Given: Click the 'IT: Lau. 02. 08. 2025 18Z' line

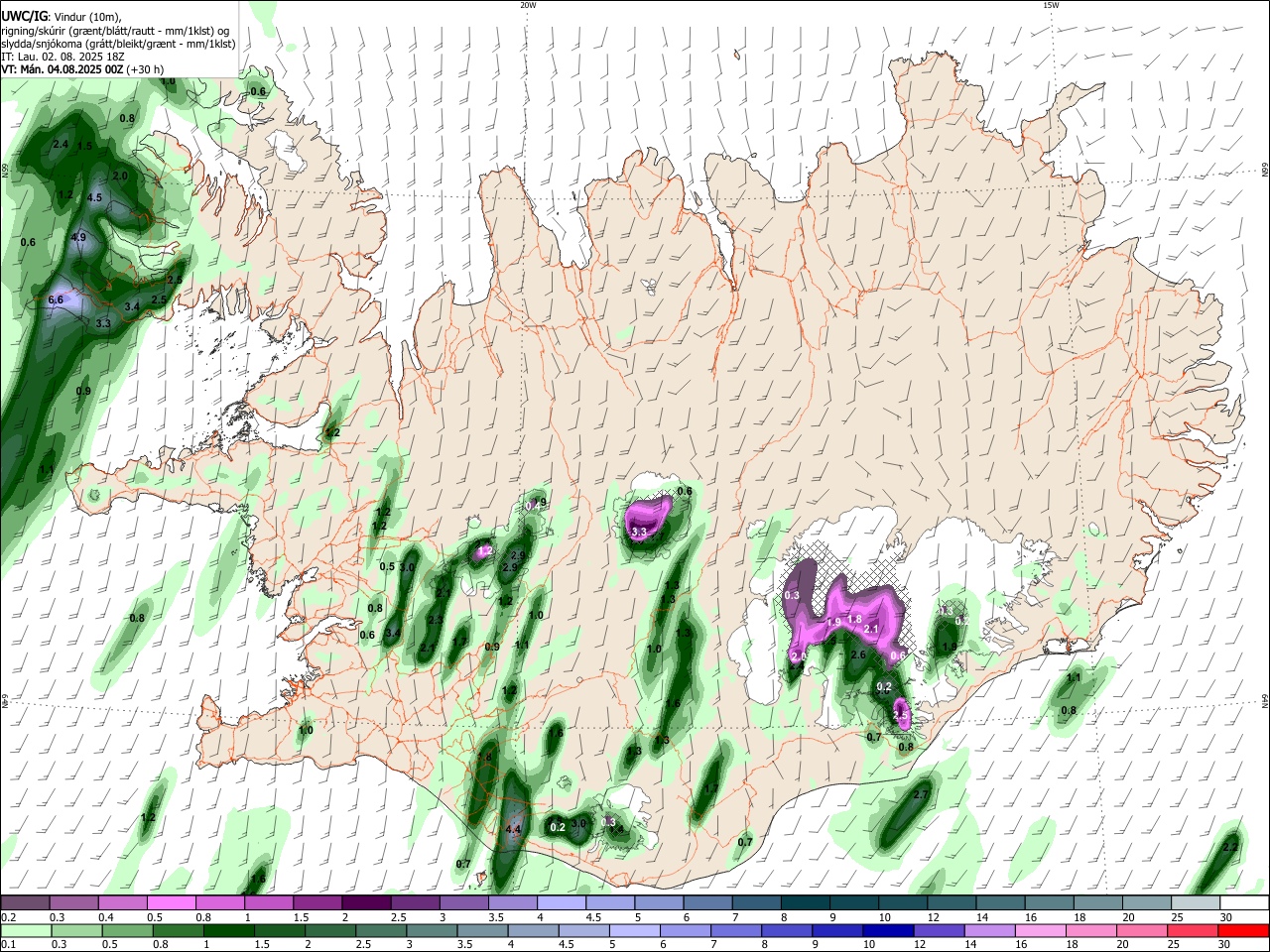Looking at the screenshot, I should (x=63, y=57).
